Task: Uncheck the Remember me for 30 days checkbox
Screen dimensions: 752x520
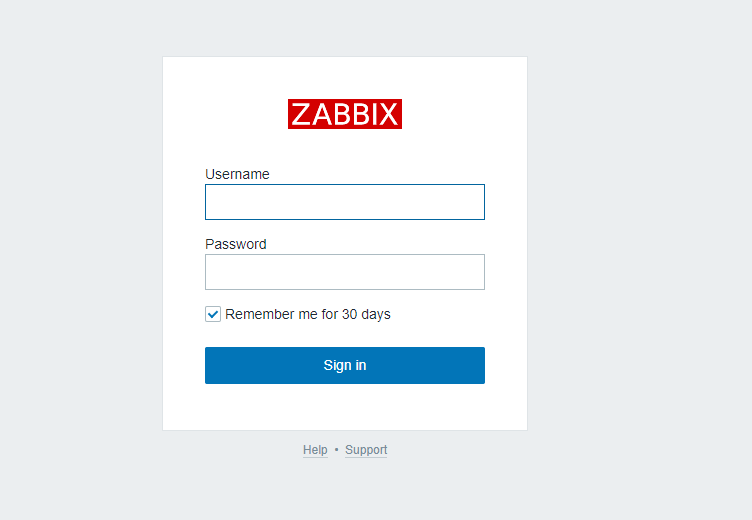Action: coord(213,314)
